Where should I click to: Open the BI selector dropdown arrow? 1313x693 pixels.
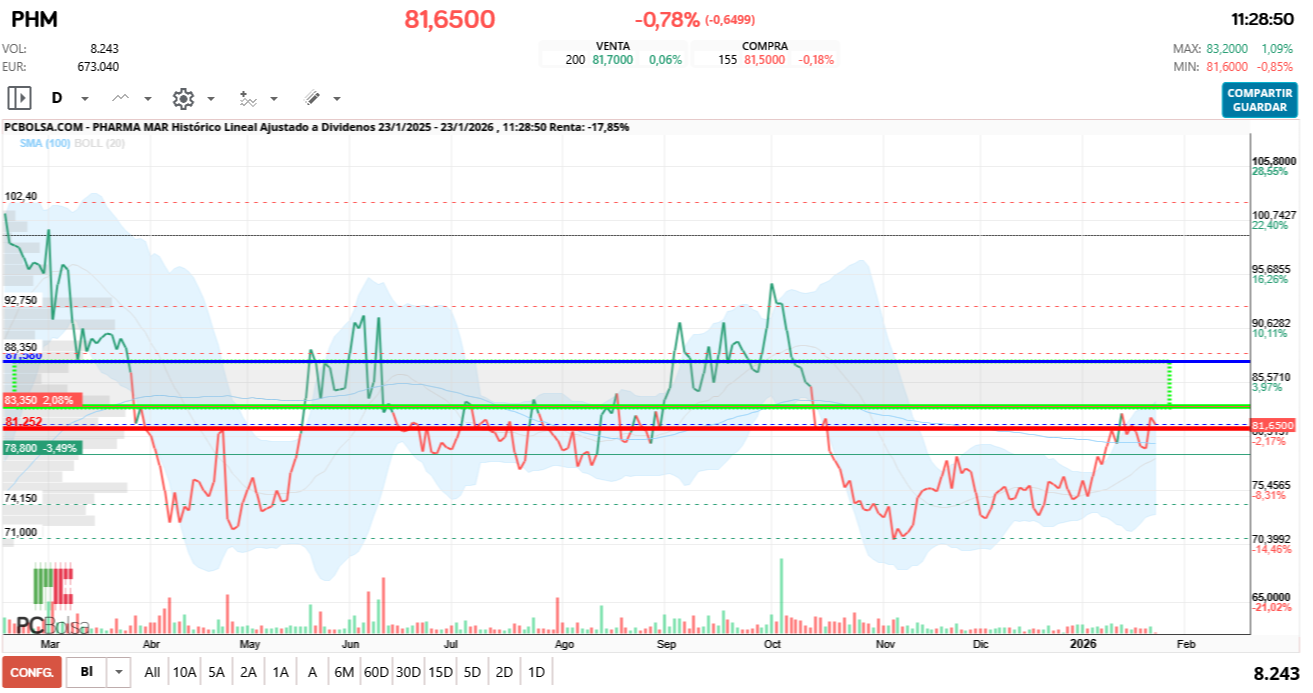coord(119,672)
